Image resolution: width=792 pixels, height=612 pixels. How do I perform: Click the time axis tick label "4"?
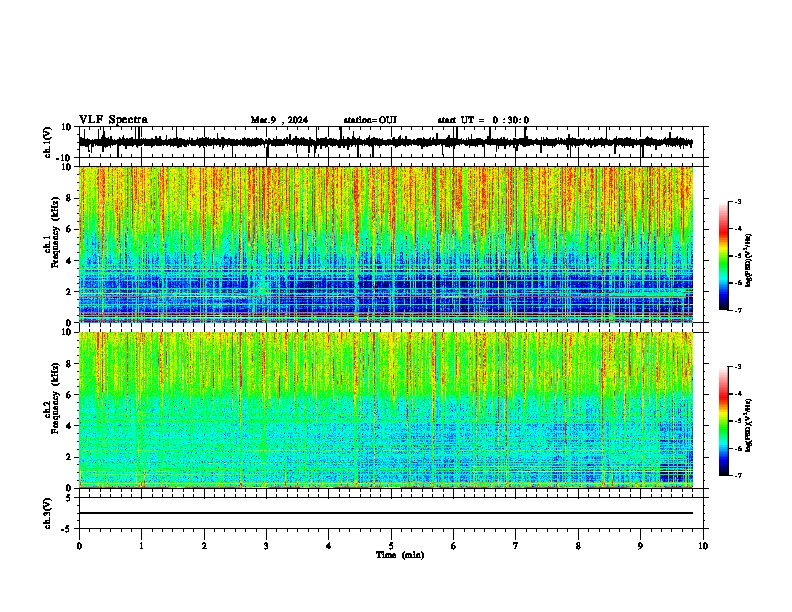[x=329, y=546]
